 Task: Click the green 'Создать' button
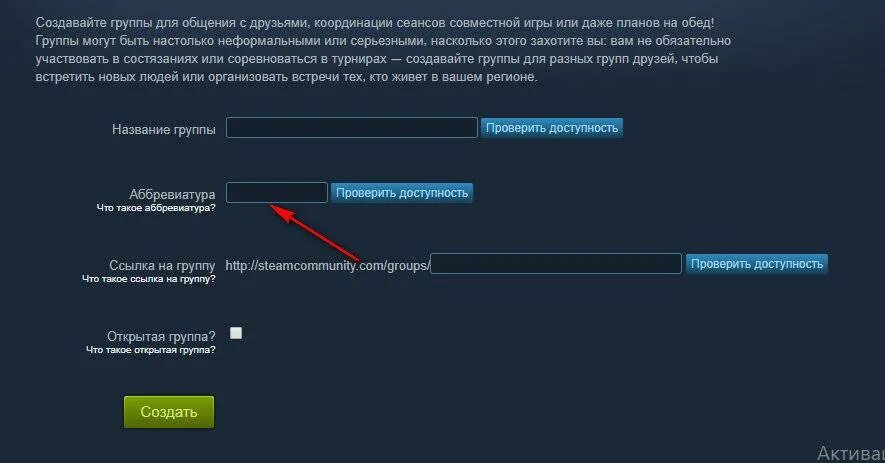point(169,412)
